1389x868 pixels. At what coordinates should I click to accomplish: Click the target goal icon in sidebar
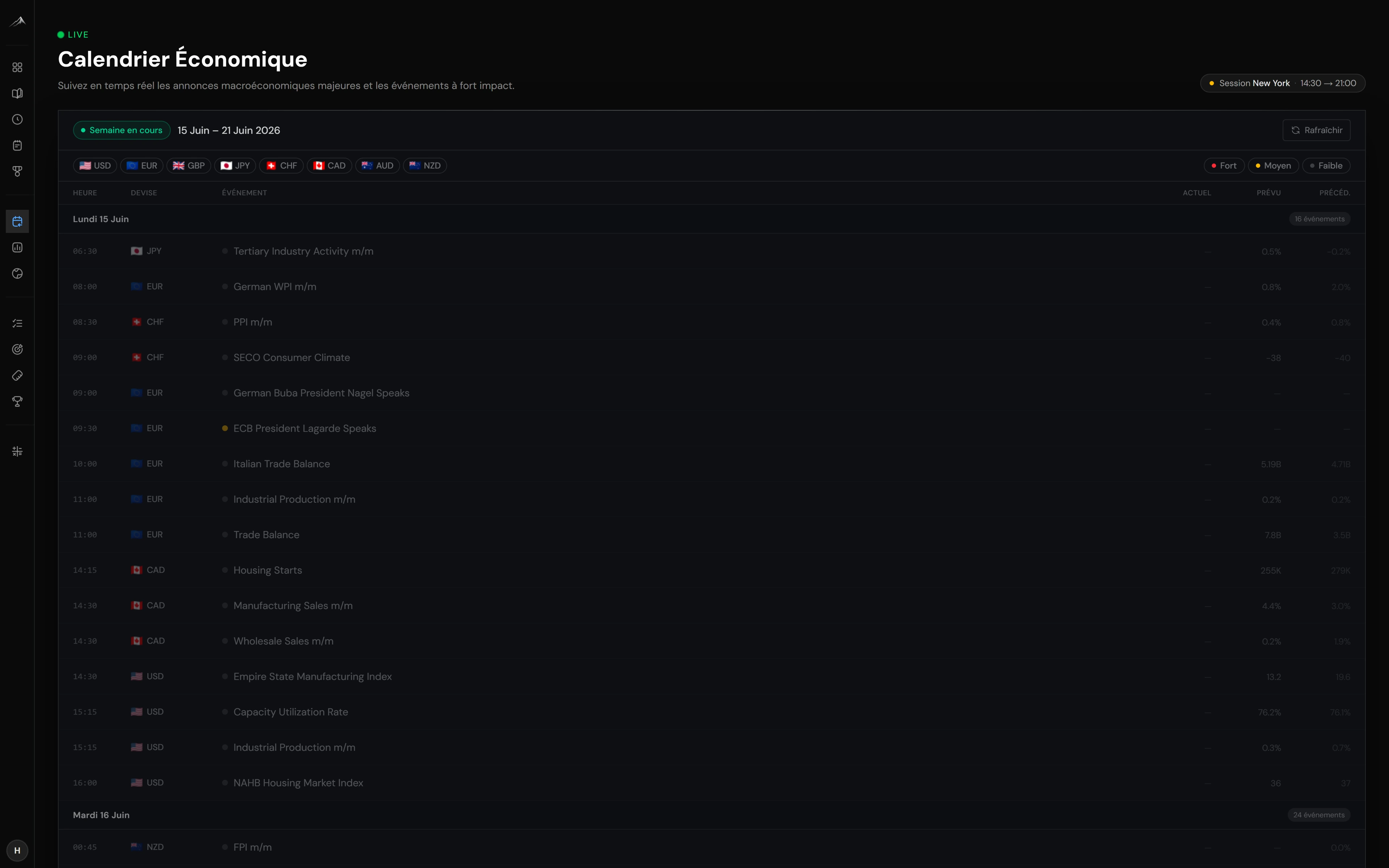pos(17,350)
